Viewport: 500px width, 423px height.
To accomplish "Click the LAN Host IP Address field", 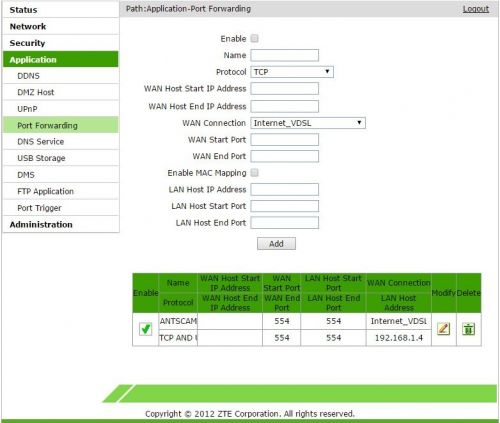I will pyautogui.click(x=285, y=189).
